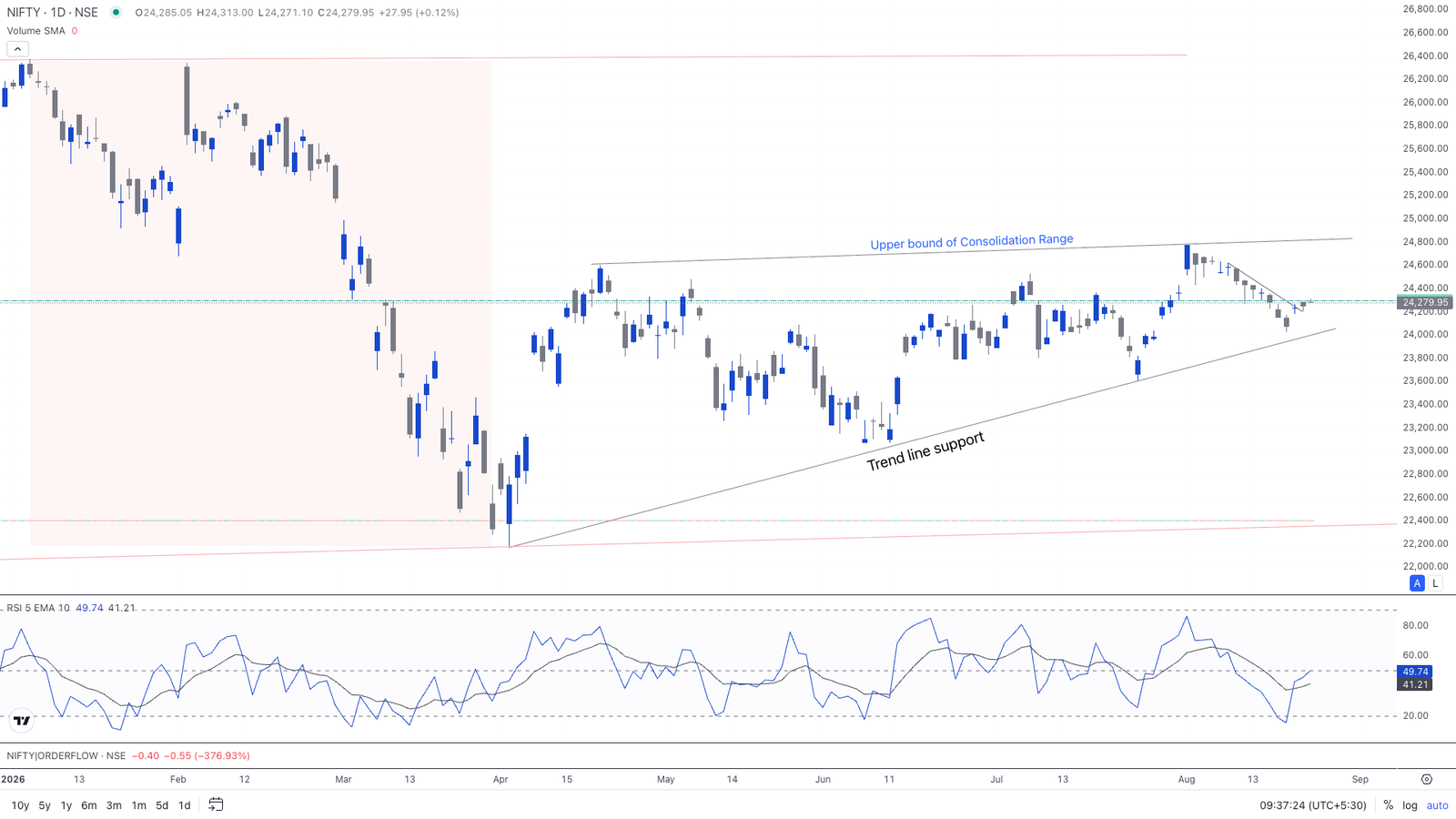Click the 25,000.00 price axis label

[x=1426, y=218]
